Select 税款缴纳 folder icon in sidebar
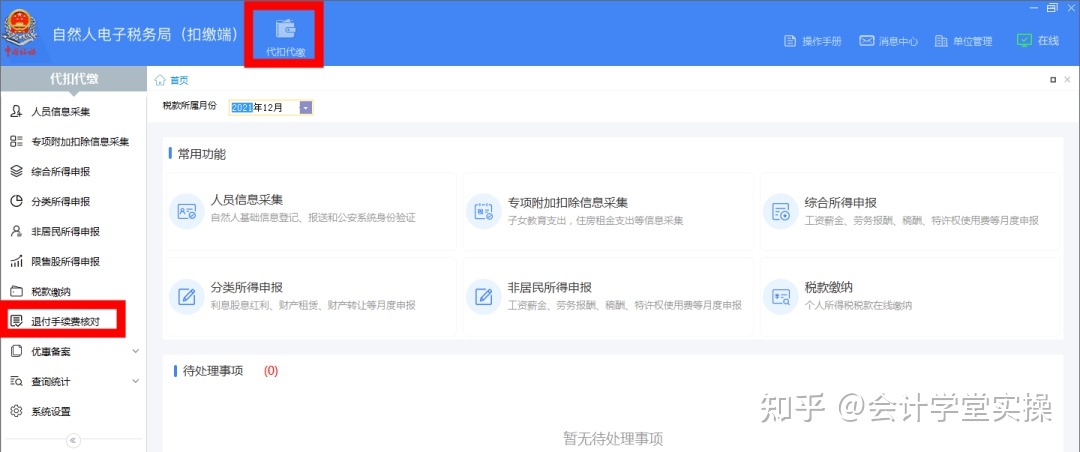The height and width of the screenshot is (452, 1080). (17, 291)
